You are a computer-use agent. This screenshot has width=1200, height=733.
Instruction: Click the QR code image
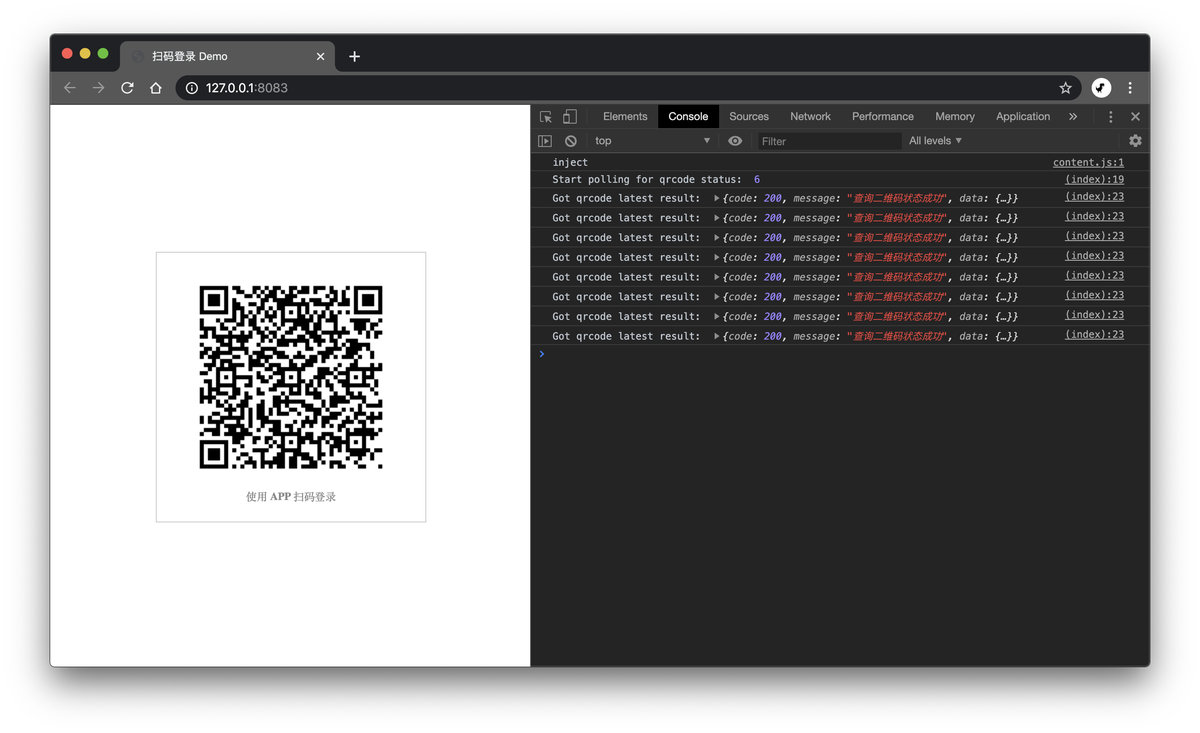coord(291,377)
